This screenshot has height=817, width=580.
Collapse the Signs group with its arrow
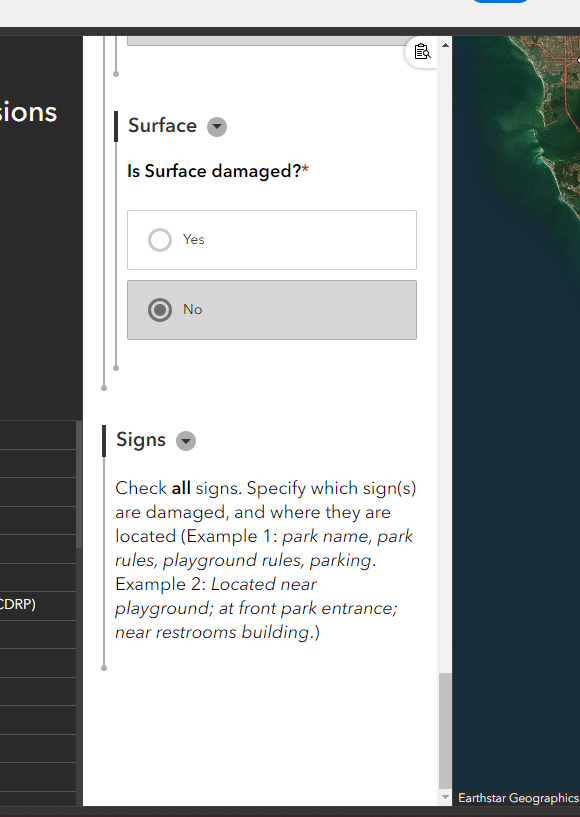pos(186,441)
